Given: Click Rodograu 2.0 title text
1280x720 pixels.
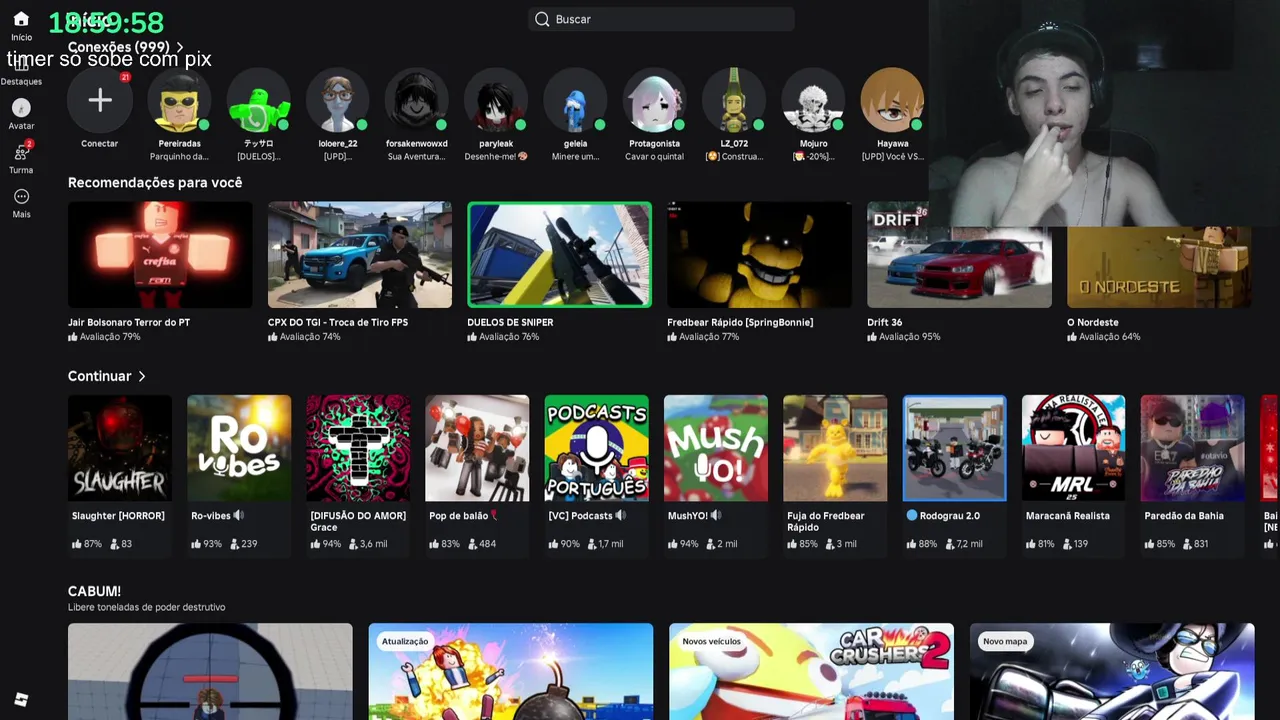Looking at the screenshot, I should pyautogui.click(x=950, y=516).
